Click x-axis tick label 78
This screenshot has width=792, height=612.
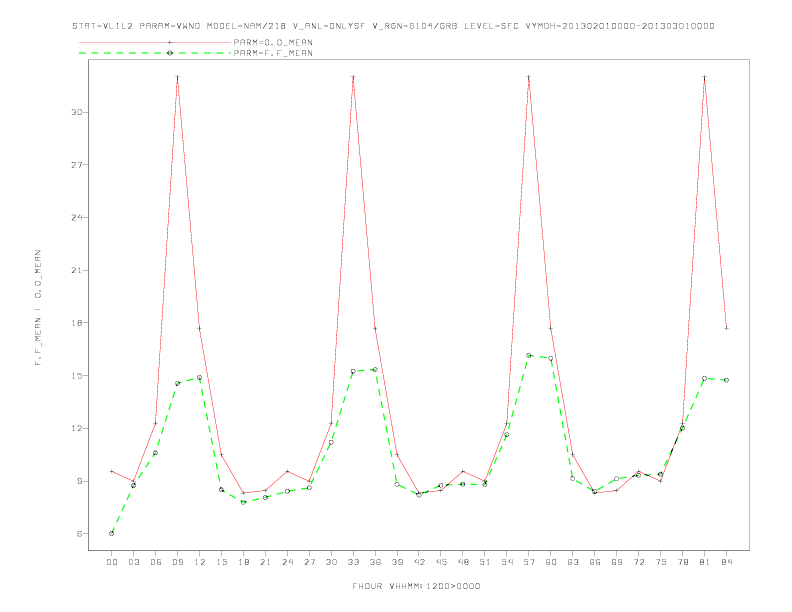click(683, 562)
